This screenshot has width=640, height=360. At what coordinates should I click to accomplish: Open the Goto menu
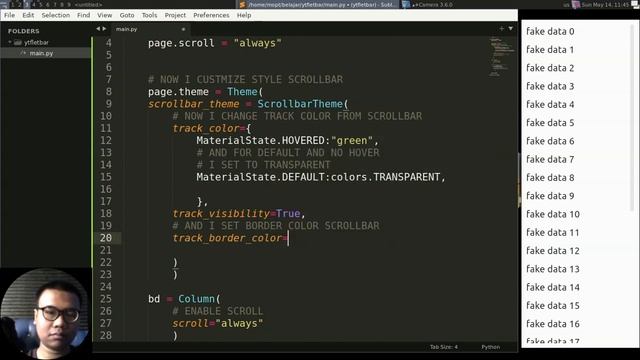127,15
